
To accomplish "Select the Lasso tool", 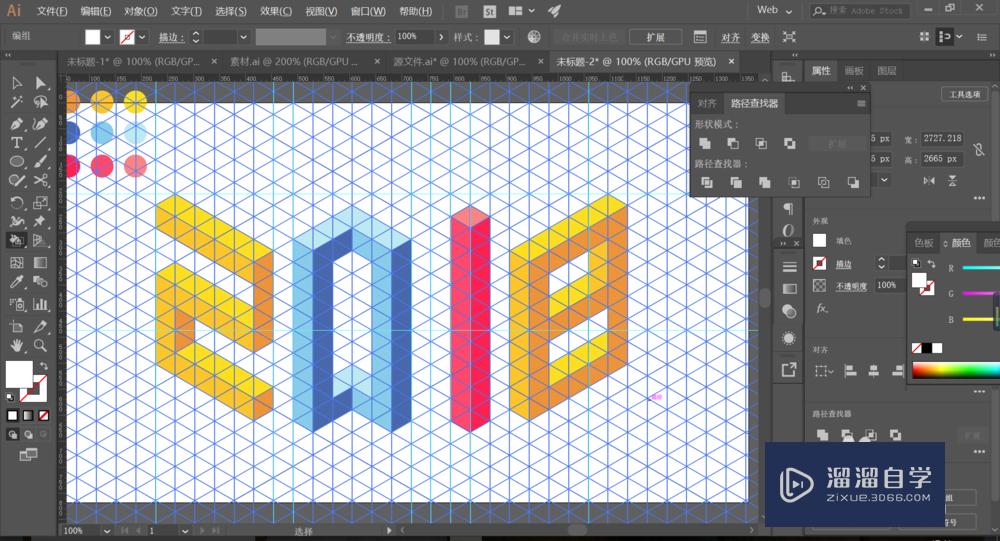I will pyautogui.click(x=41, y=103).
